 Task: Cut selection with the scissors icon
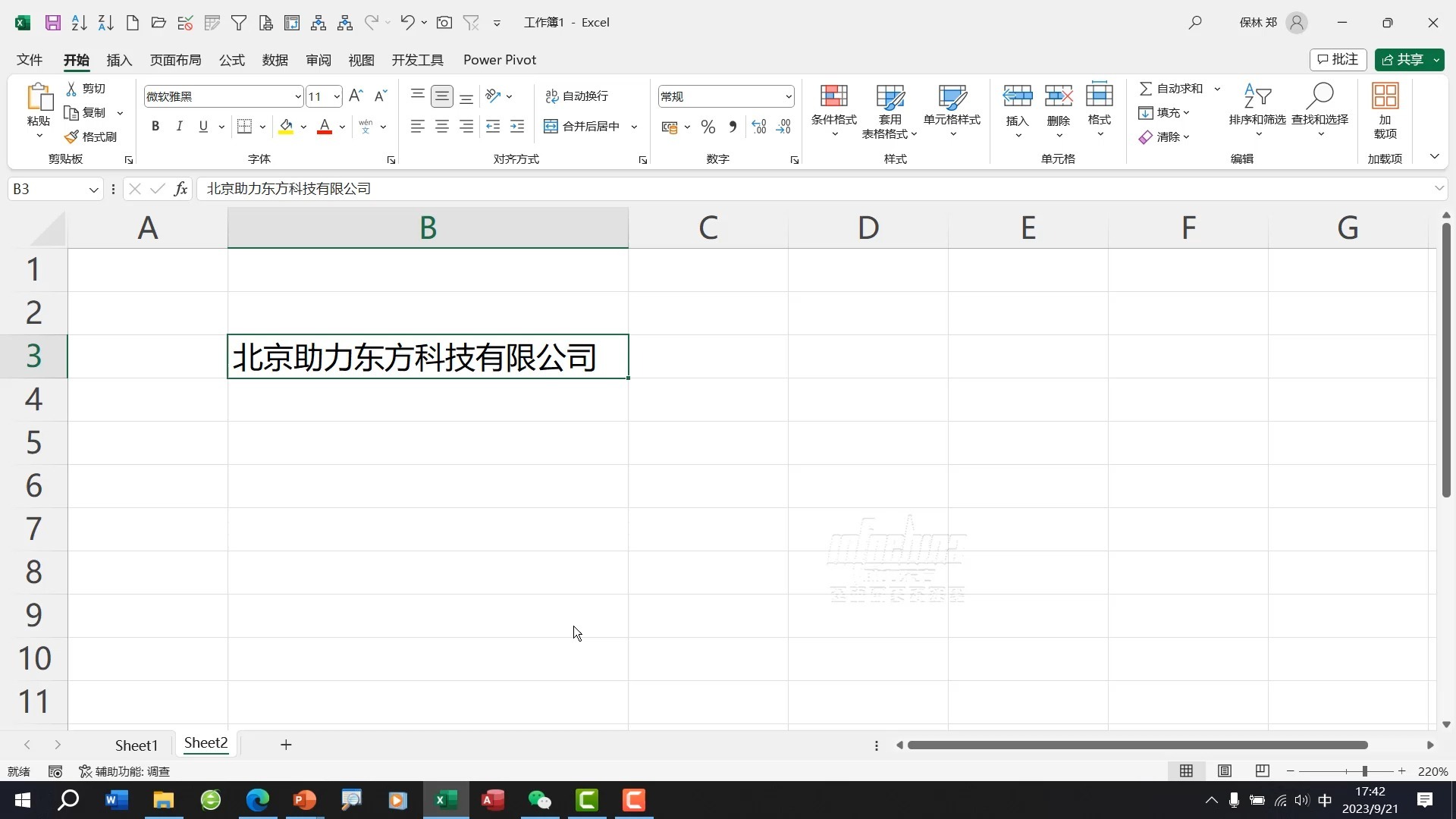[x=86, y=89]
